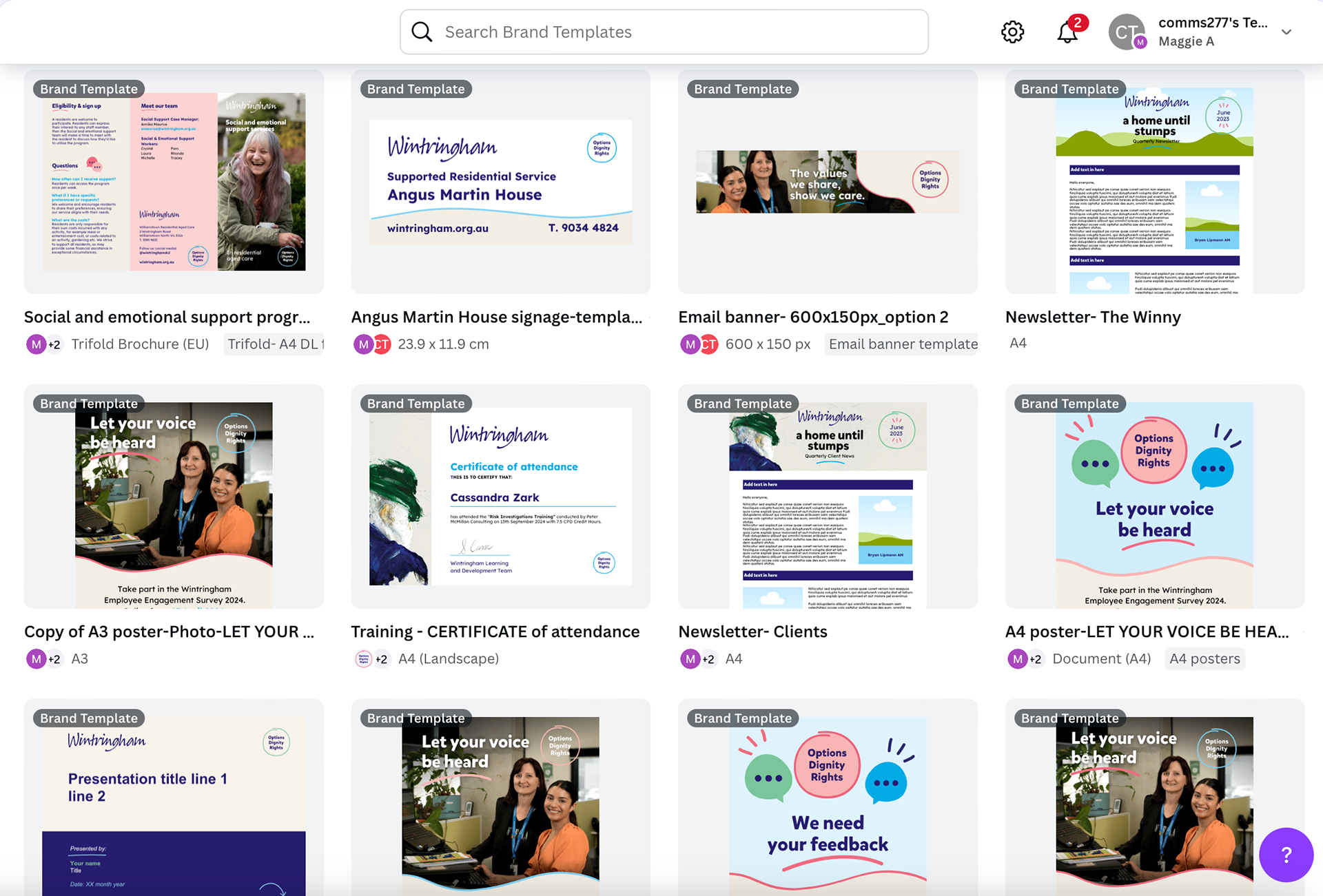Expand the team account dropdown chevron

(x=1286, y=32)
